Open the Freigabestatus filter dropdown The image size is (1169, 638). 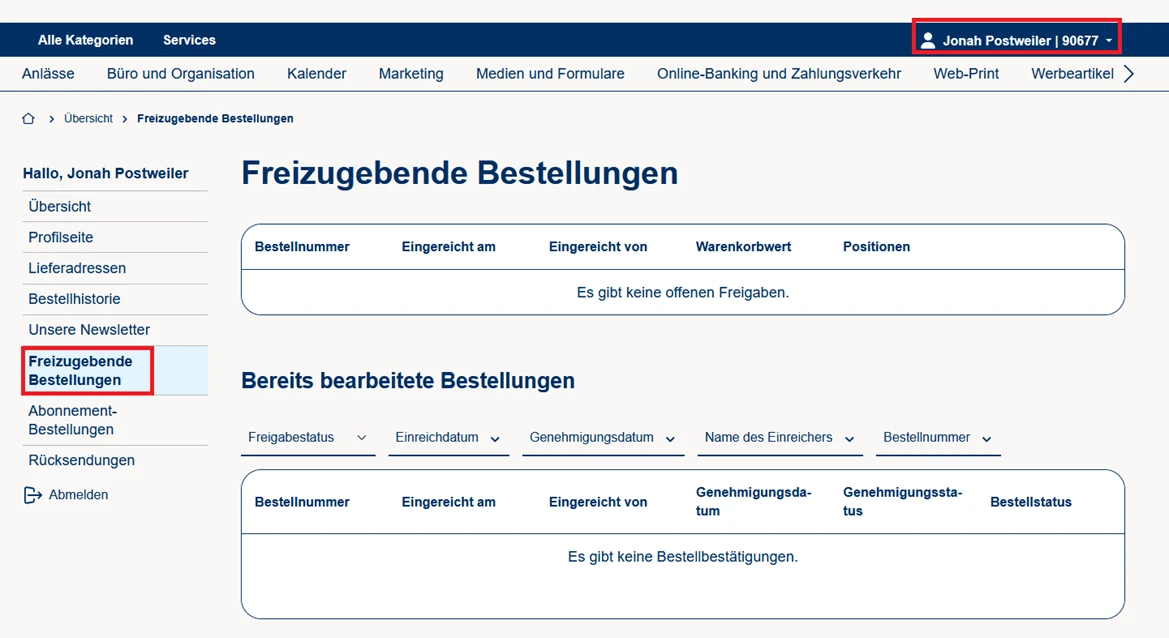[307, 438]
